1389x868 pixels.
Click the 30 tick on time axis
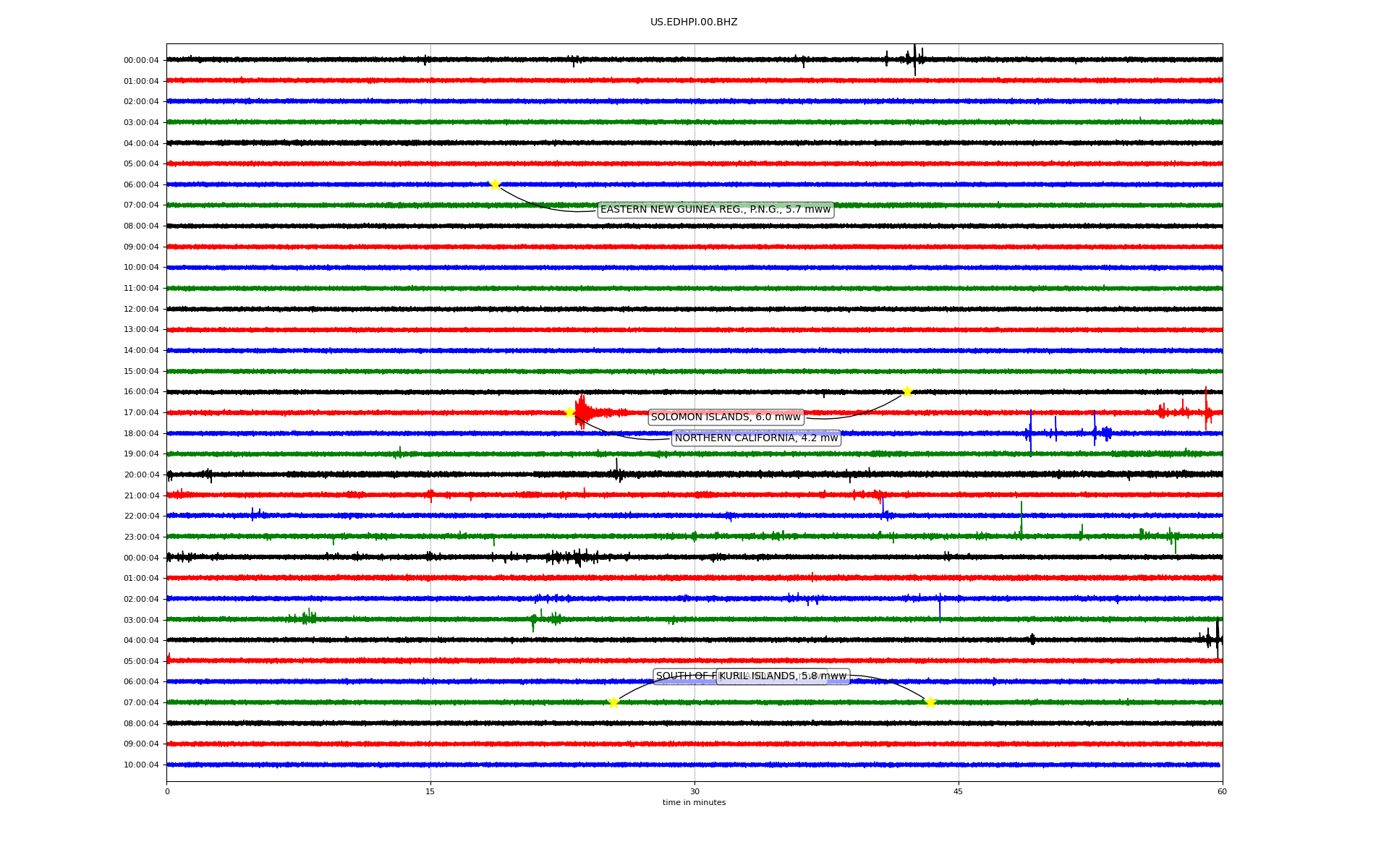[694, 791]
